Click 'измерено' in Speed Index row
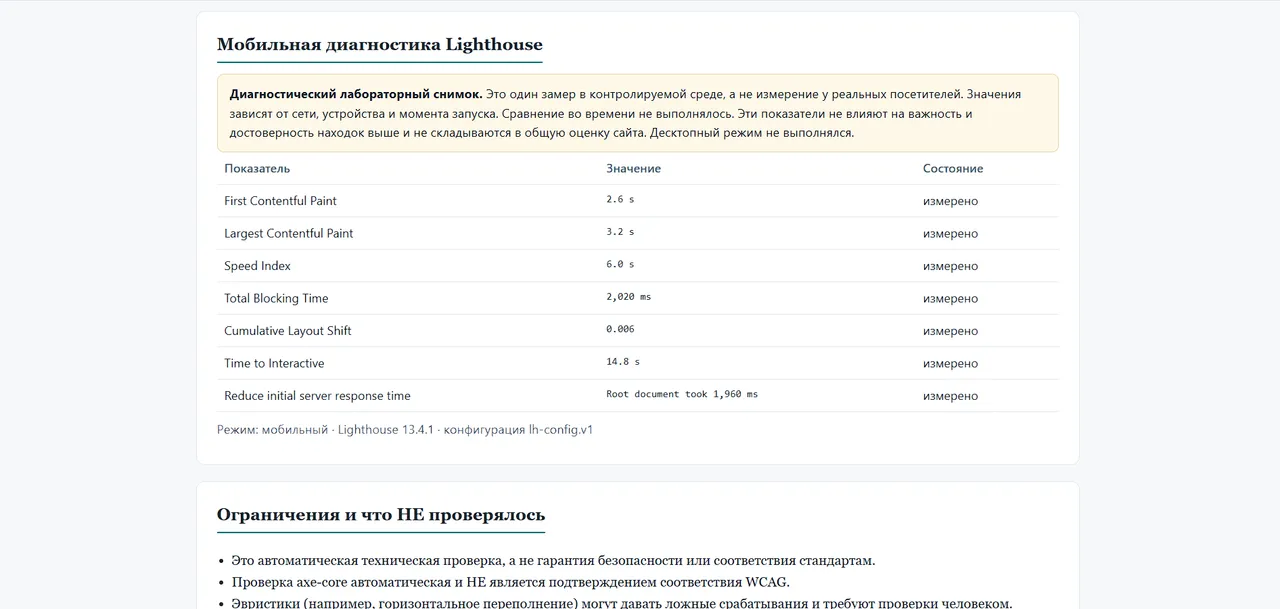This screenshot has height=609, width=1280. click(950, 266)
